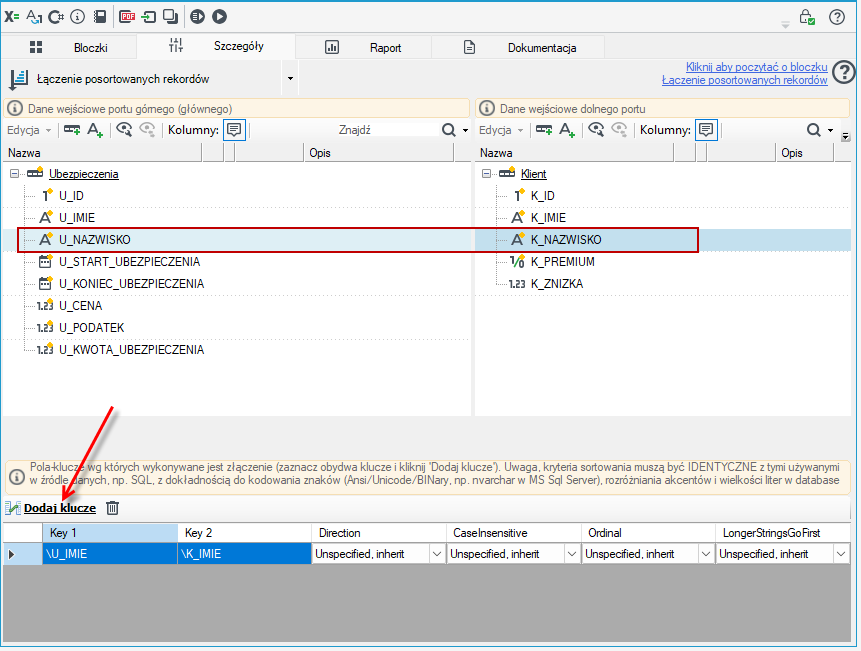861x651 pixels.
Task: Select the K_PREMIUM field
Action: pos(563,262)
